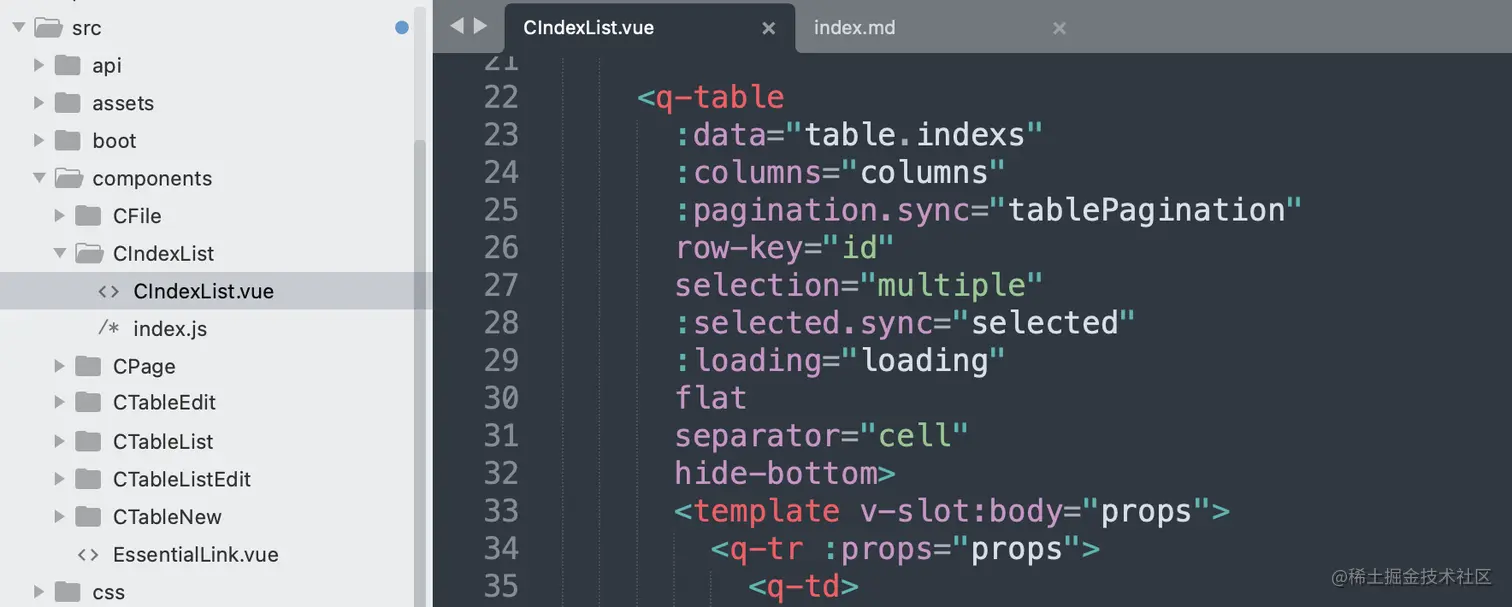1512x607 pixels.
Task: Expand the CTableList folder arrow
Action: [x=60, y=441]
